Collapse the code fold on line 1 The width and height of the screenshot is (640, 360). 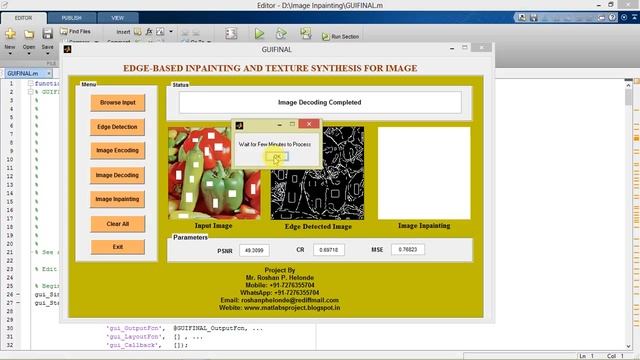pos(30,83)
